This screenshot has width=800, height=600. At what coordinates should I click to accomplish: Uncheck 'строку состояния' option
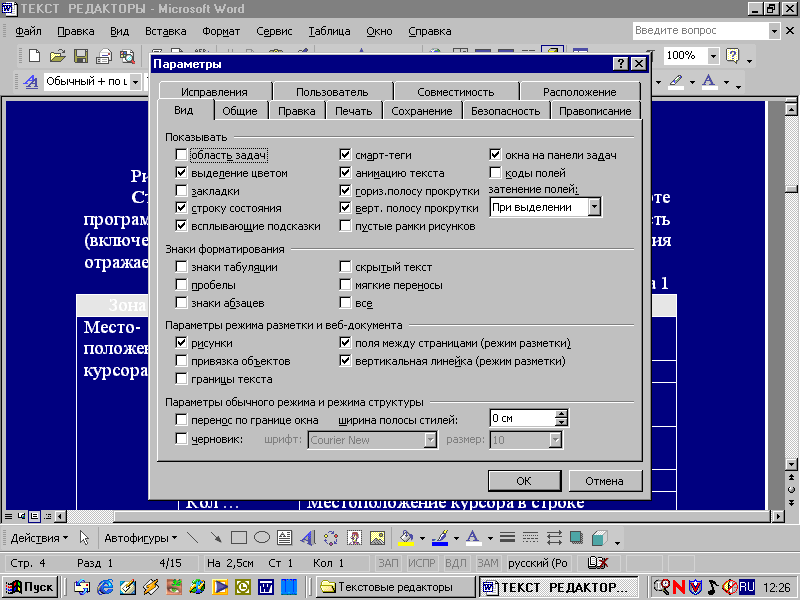[x=181, y=208]
